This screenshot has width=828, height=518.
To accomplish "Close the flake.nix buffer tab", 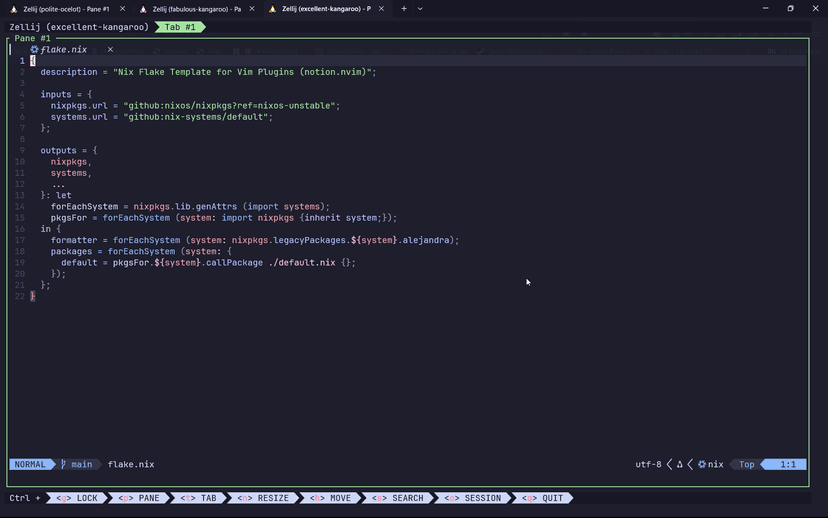I will 111,49.
